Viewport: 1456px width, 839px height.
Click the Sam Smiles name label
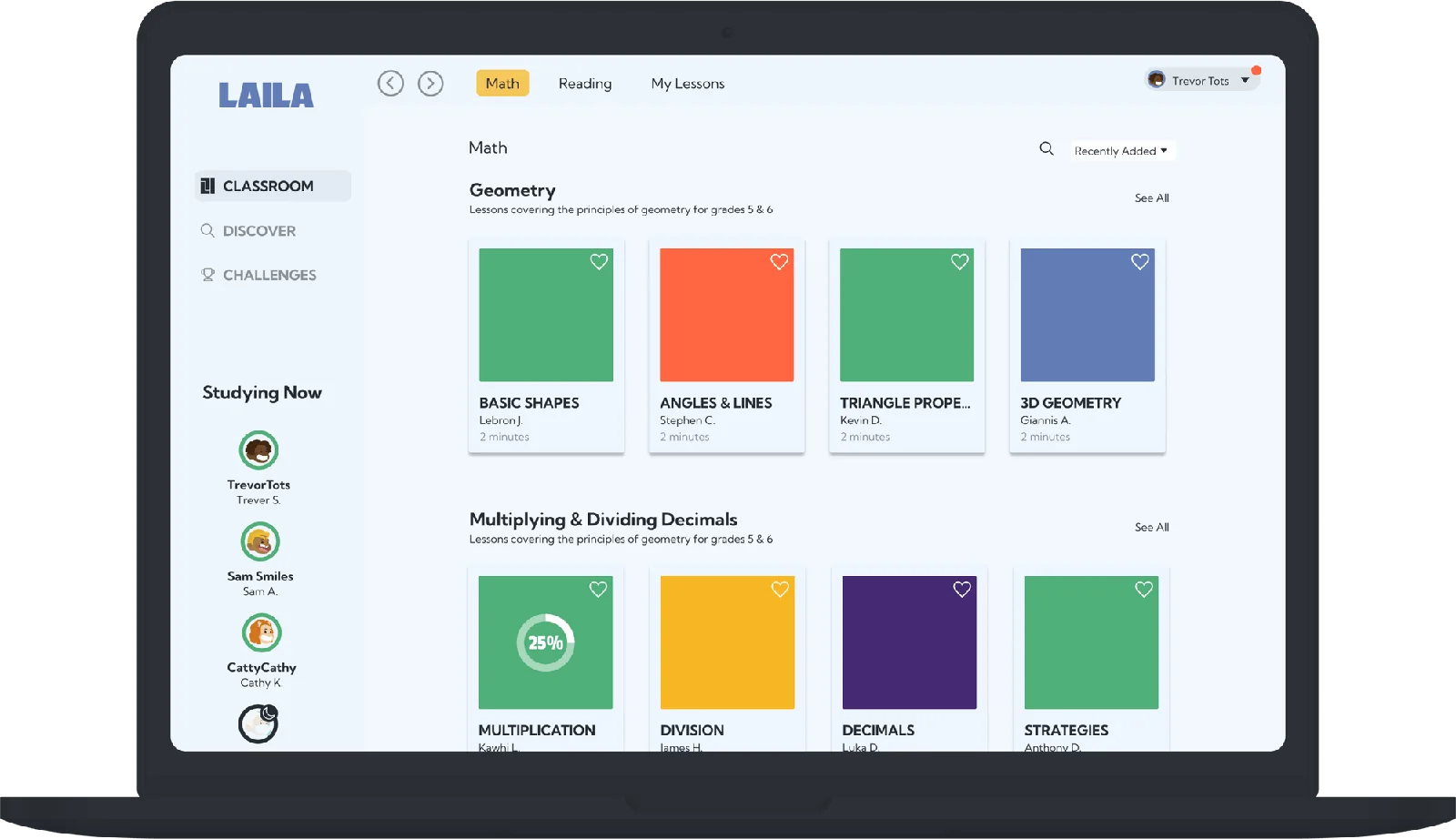(x=260, y=576)
